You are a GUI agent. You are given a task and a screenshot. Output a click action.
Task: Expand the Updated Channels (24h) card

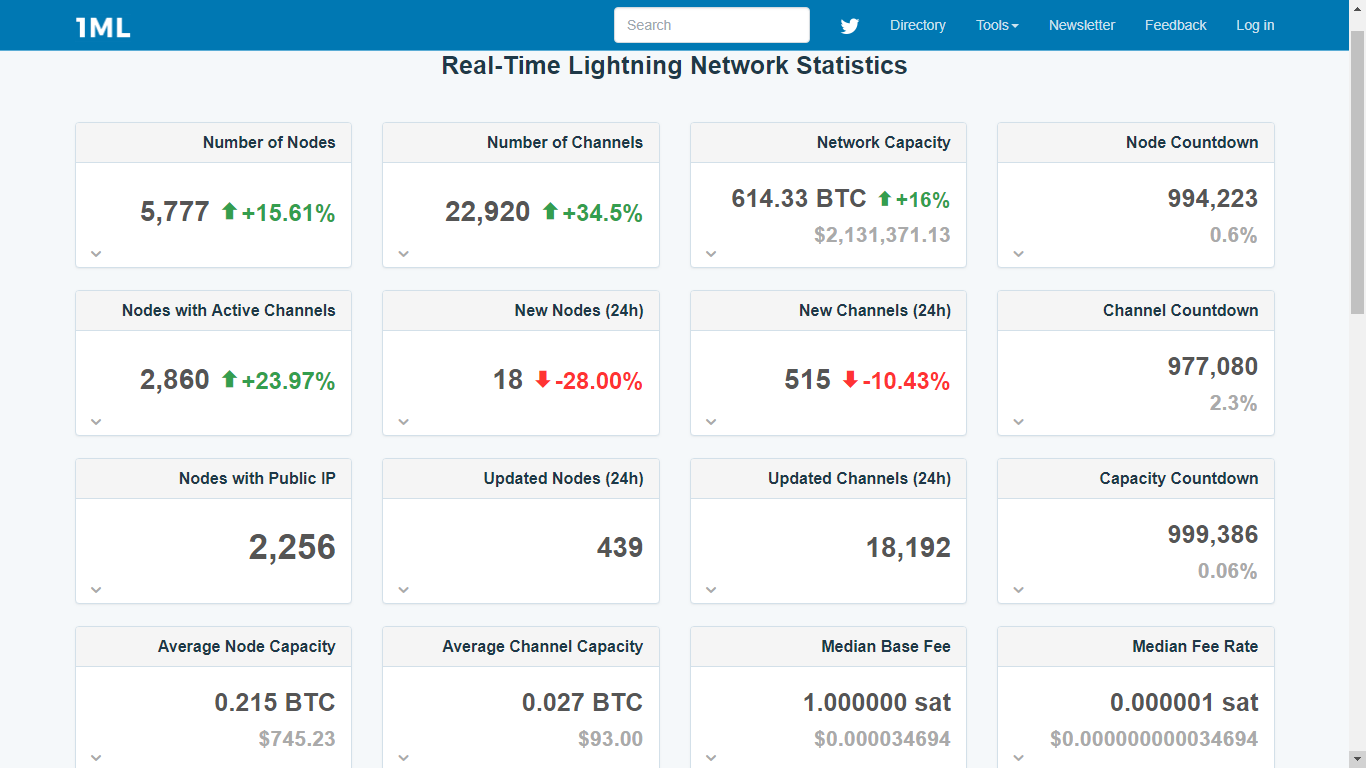pyautogui.click(x=711, y=590)
